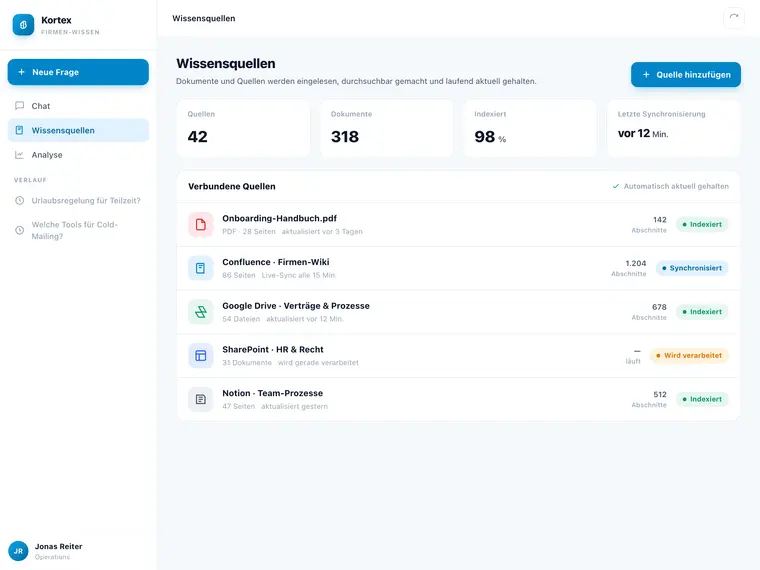Open SharePoint · HR & Recht source
Screen dimensions: 760x570
pos(273,349)
